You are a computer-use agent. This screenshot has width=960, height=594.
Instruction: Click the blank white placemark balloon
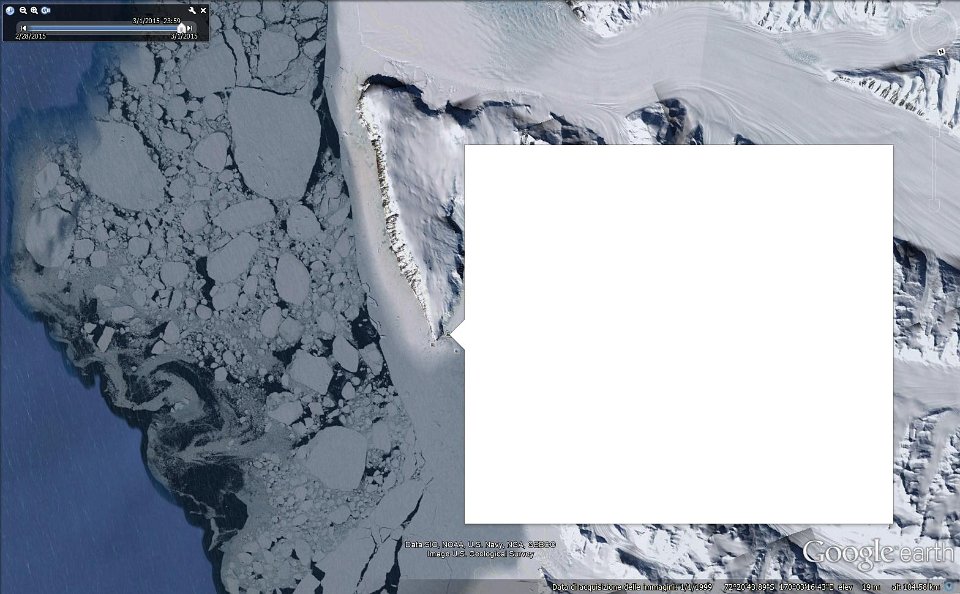coord(678,334)
